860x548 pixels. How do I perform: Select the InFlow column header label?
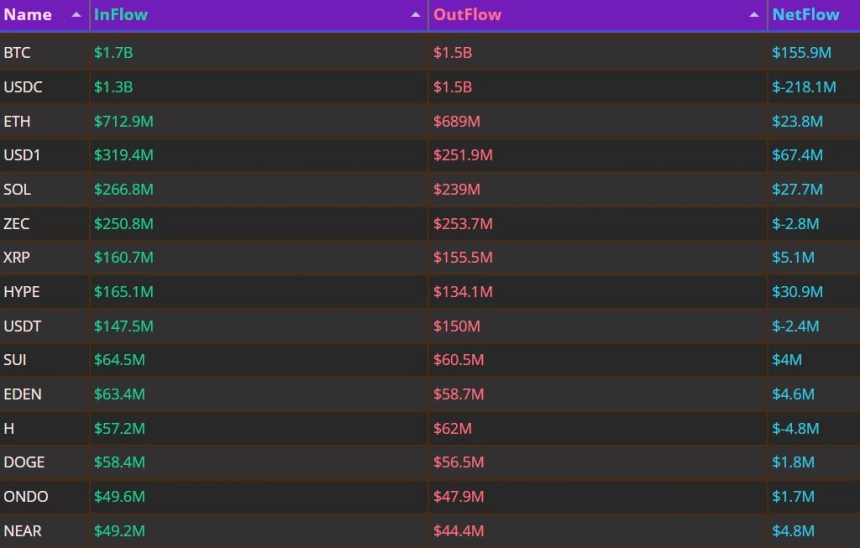click(x=121, y=14)
